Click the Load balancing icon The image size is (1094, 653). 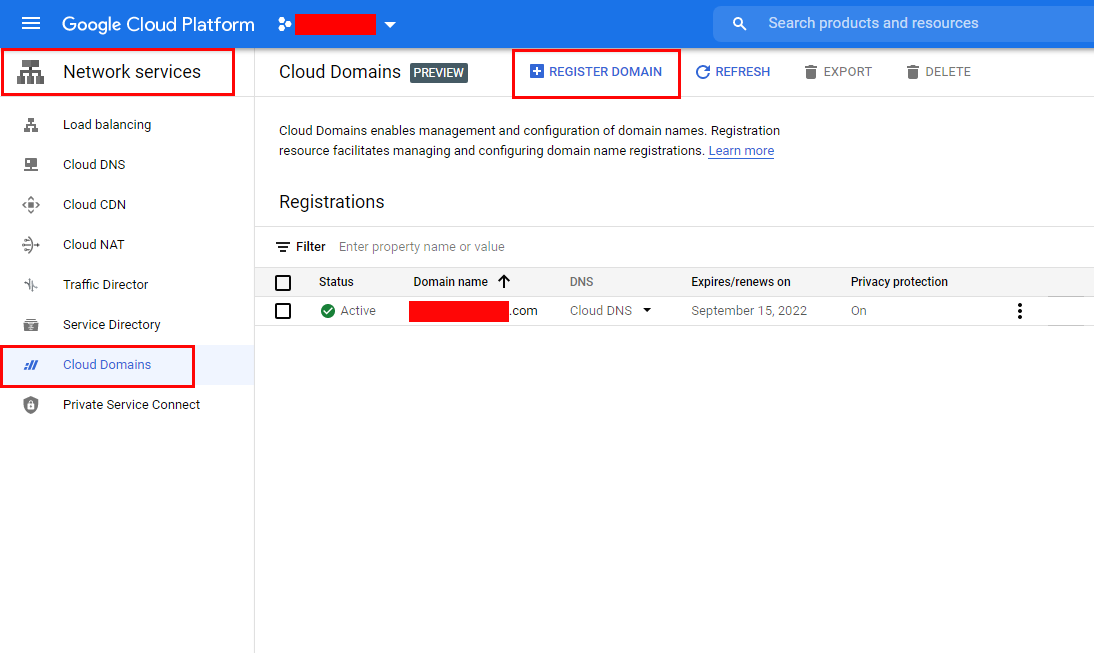point(31,125)
